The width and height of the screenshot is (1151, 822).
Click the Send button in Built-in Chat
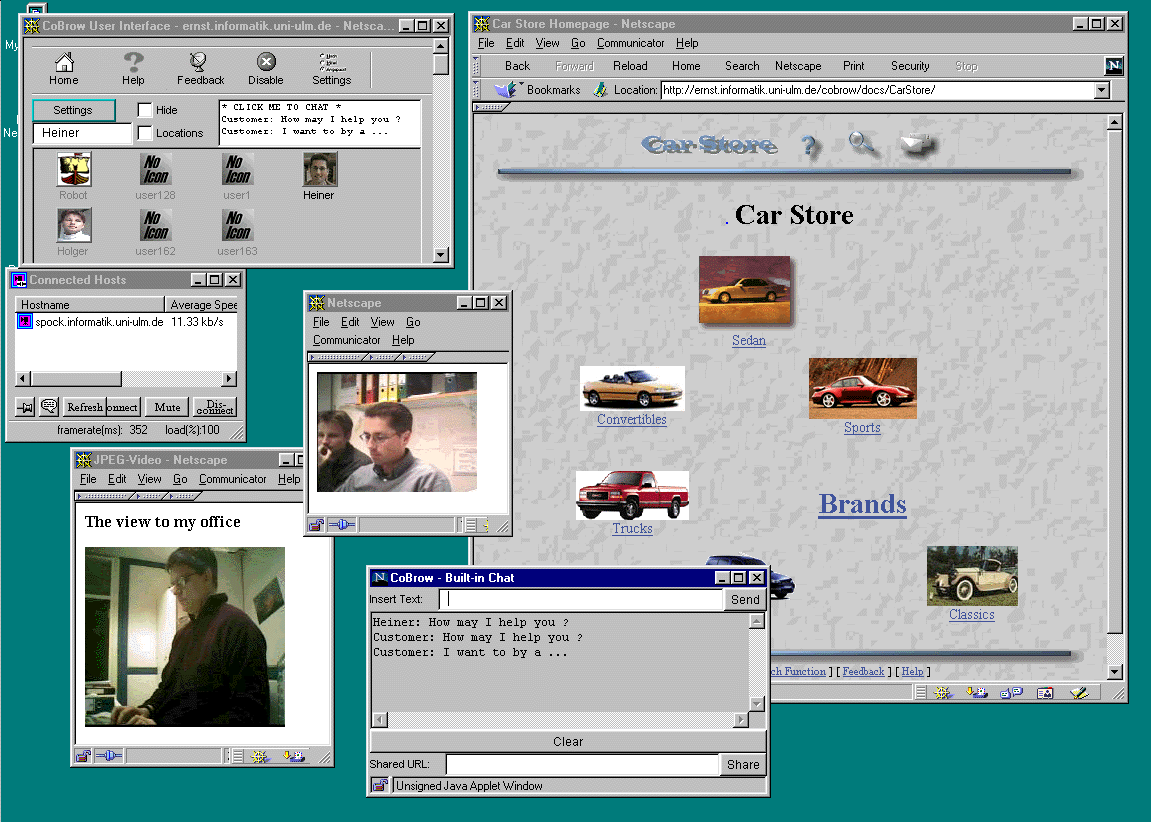745,600
